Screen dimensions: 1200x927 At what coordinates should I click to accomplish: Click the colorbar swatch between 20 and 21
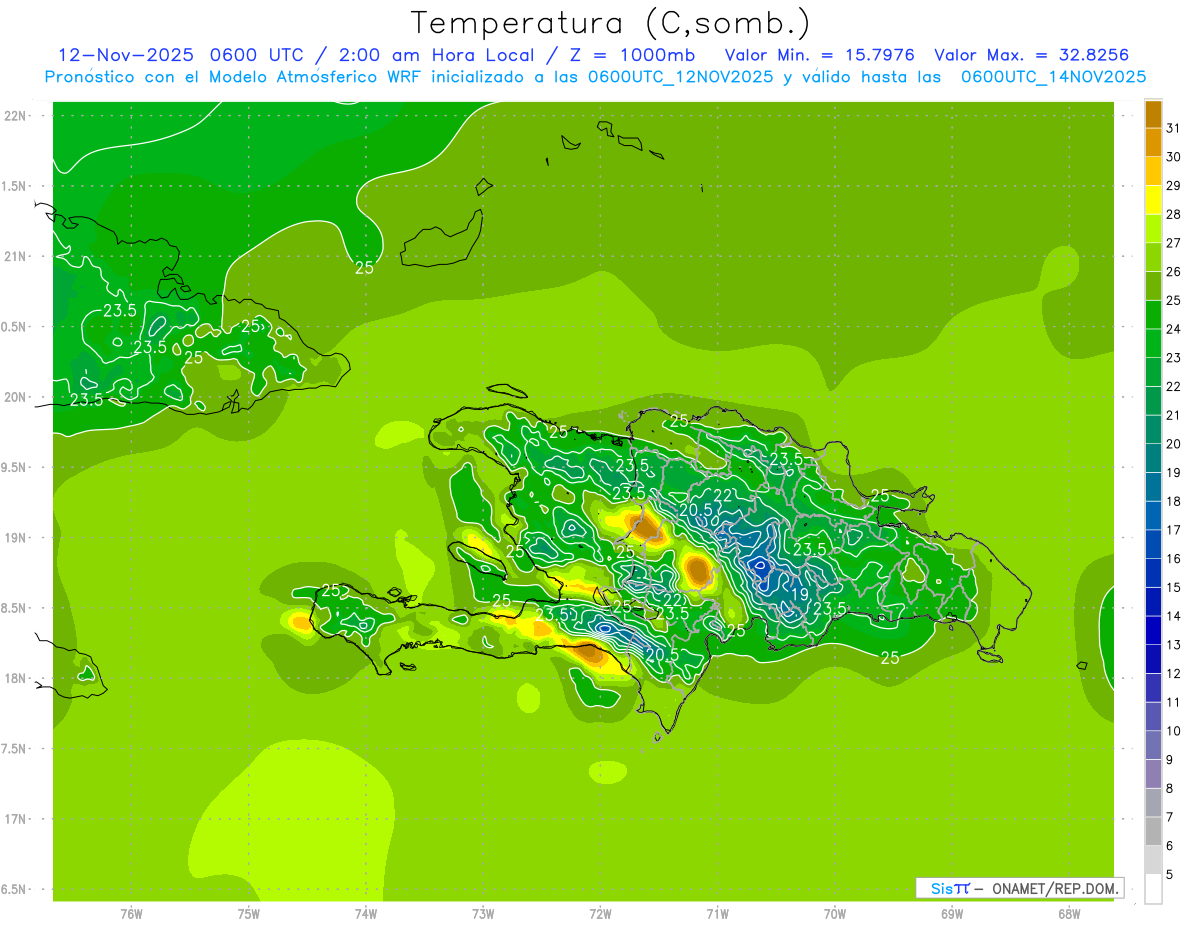(x=1153, y=429)
